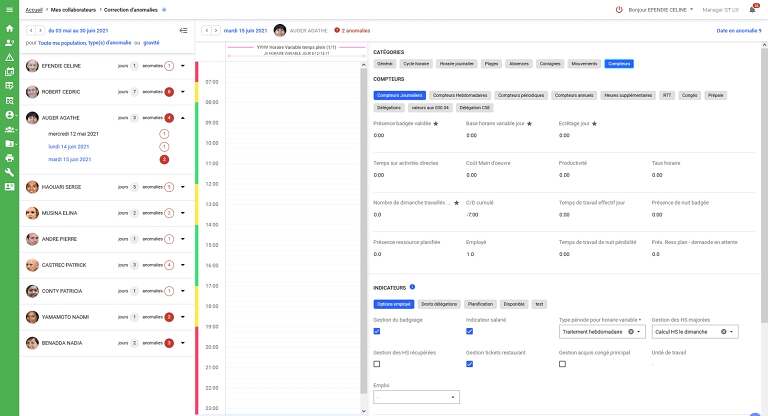Open the folder icon in sidebar
The image size is (768, 416).
pos(9,144)
